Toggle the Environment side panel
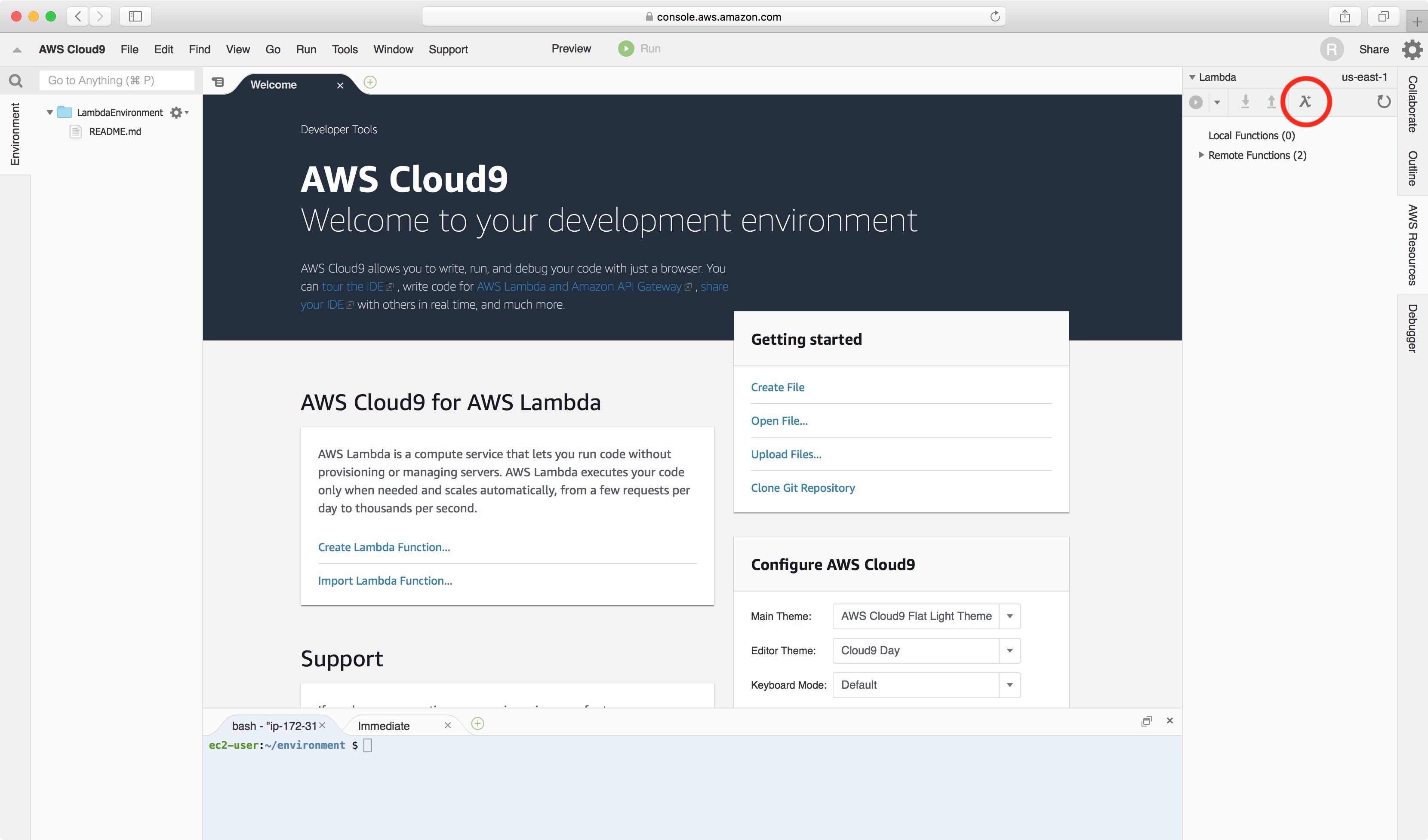 (15, 134)
